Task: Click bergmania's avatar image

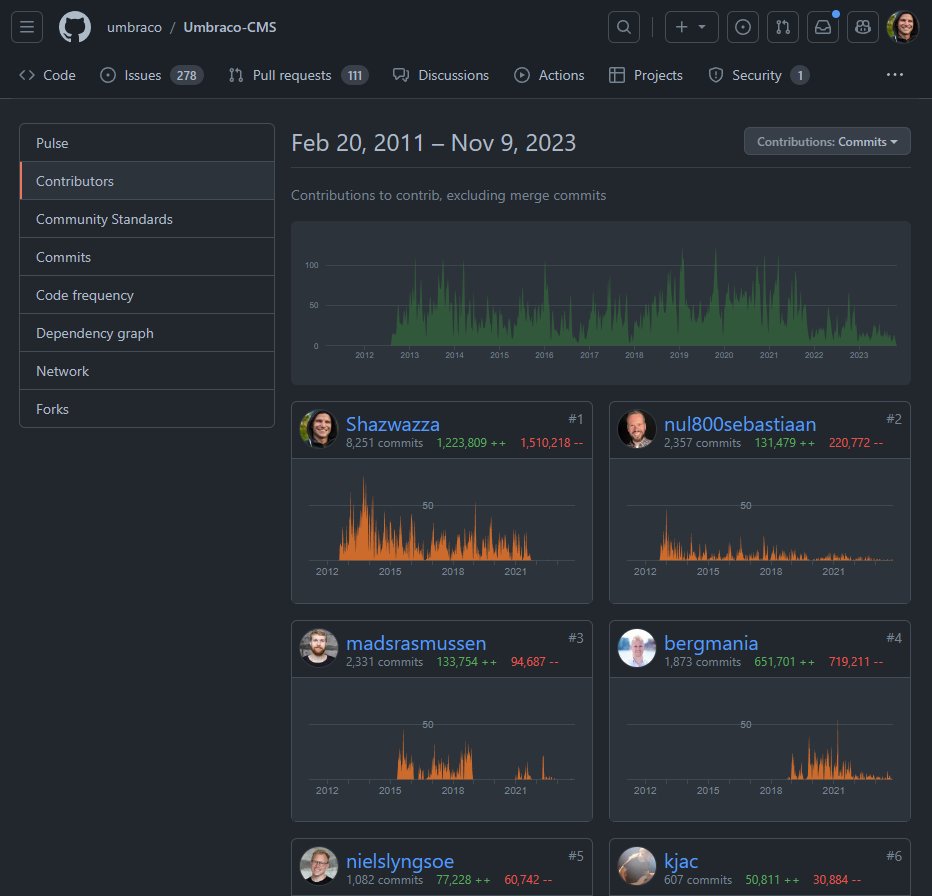Action: pyautogui.click(x=637, y=647)
